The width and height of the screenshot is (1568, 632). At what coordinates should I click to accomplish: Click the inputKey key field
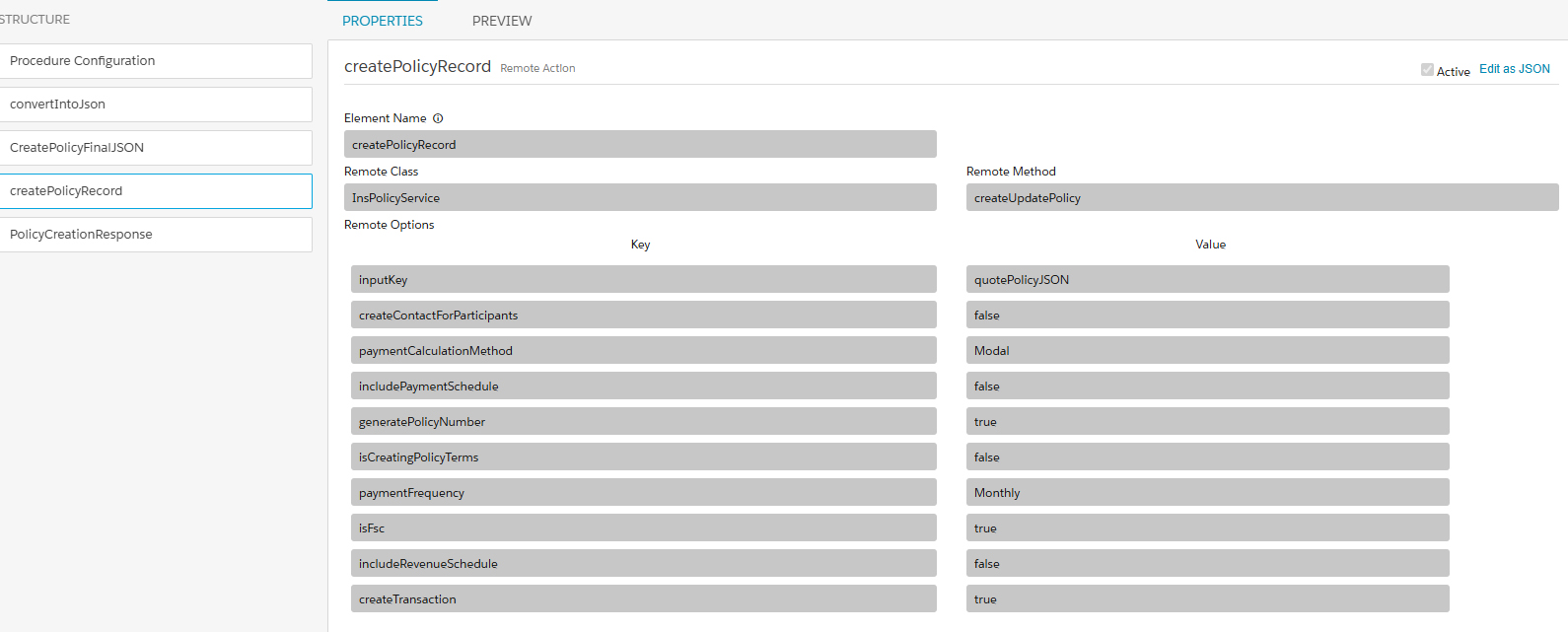tap(643, 280)
